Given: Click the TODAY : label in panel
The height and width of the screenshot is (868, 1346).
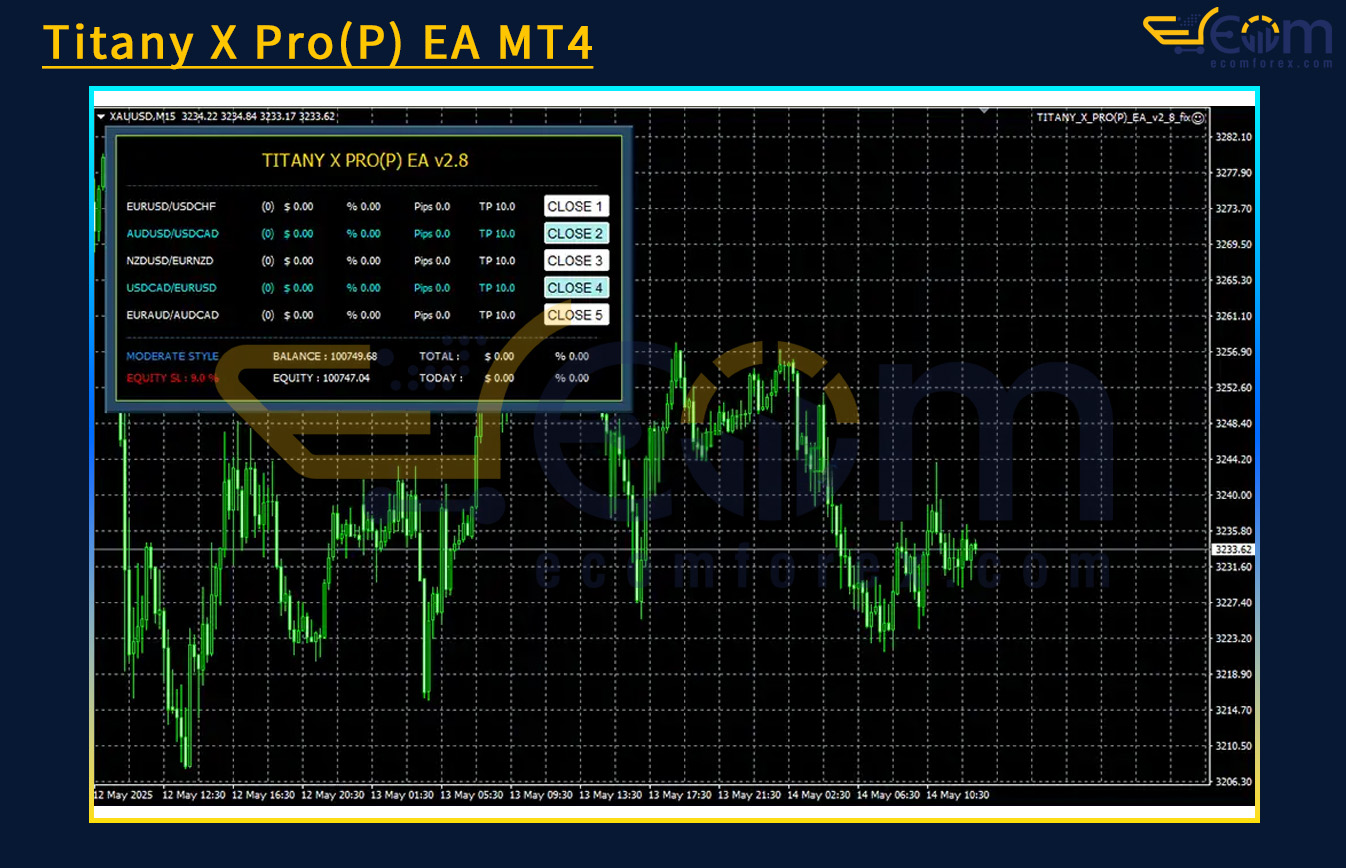Looking at the screenshot, I should click(x=441, y=378).
